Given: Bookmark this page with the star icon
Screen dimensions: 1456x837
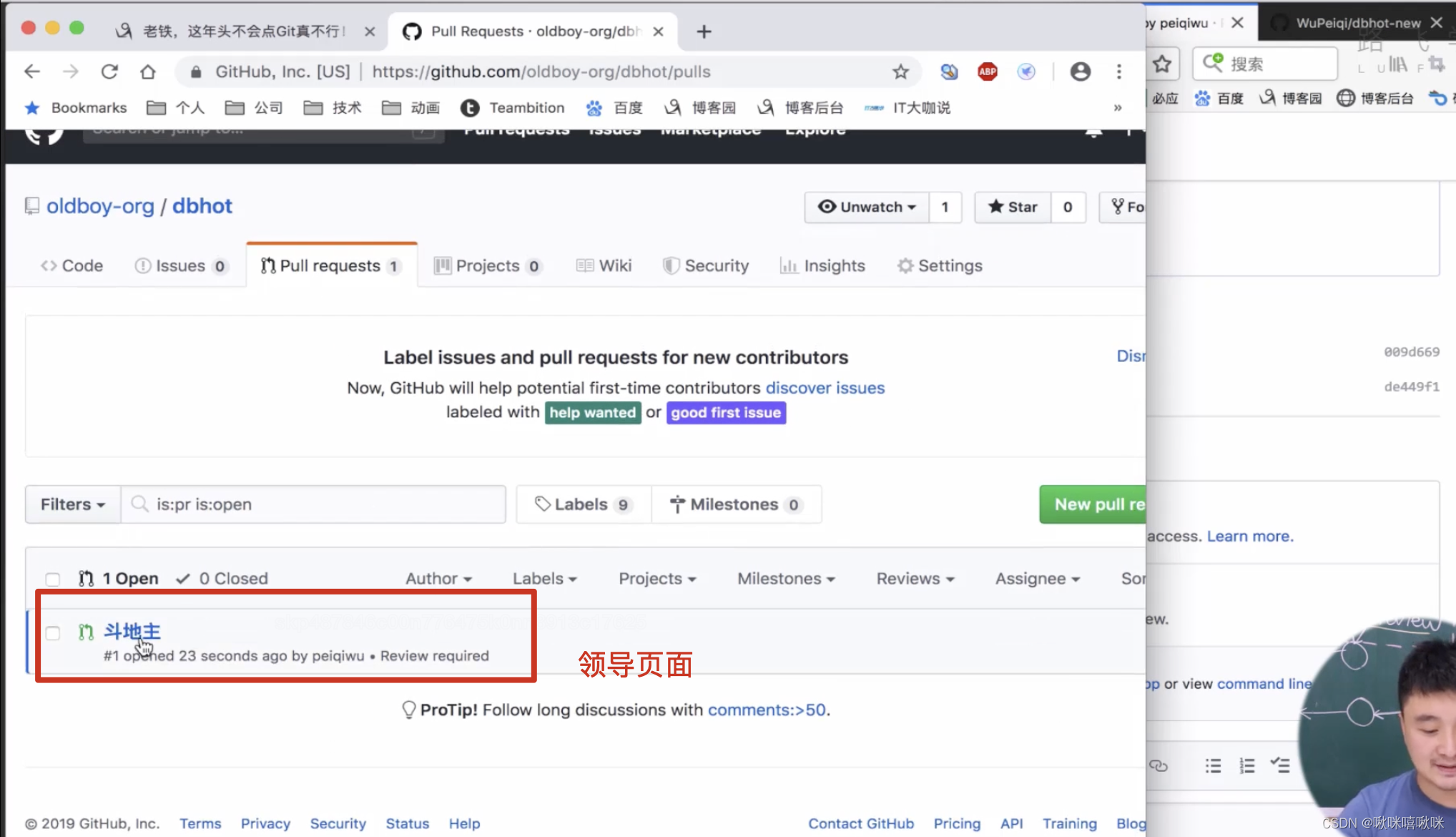Looking at the screenshot, I should [900, 72].
